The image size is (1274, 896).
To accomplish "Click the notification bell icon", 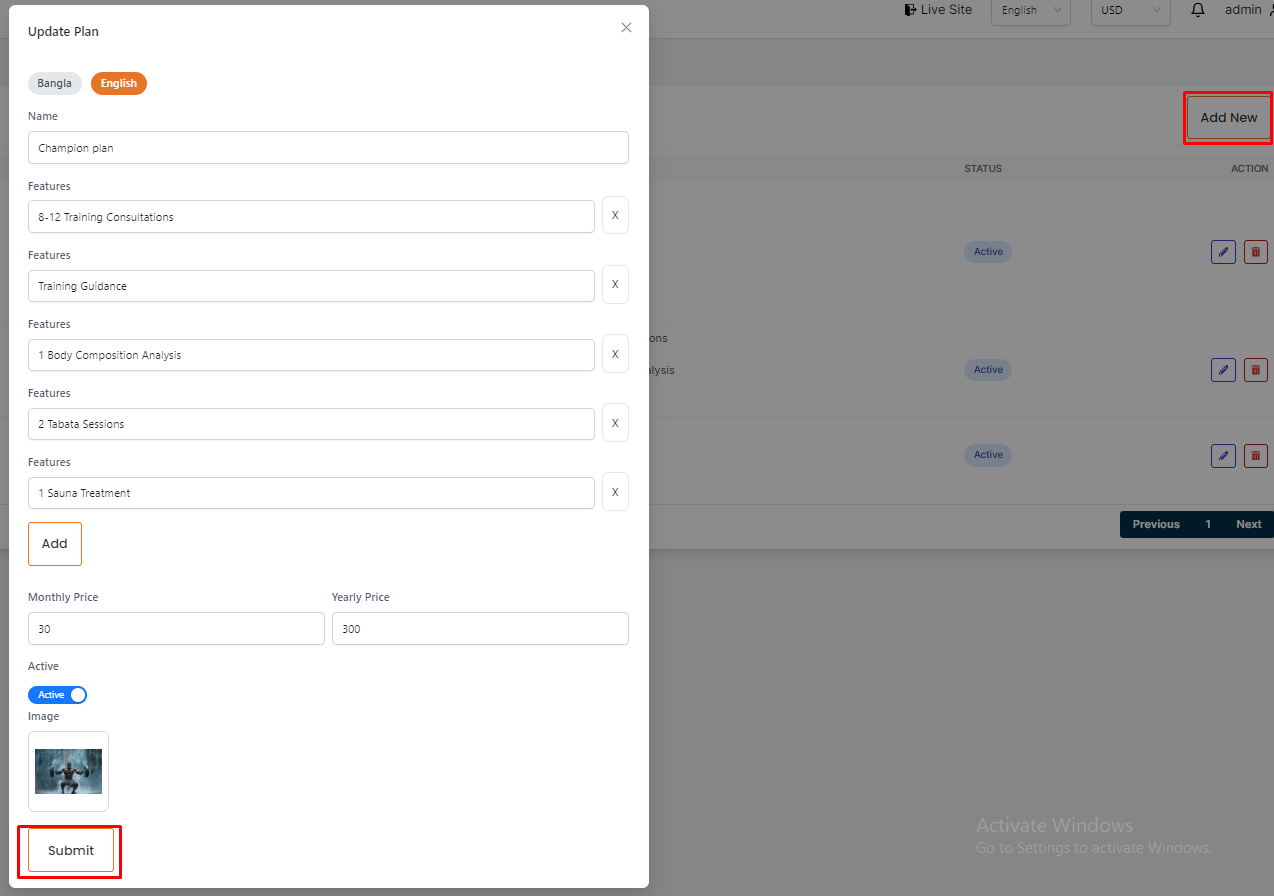I will [1198, 10].
